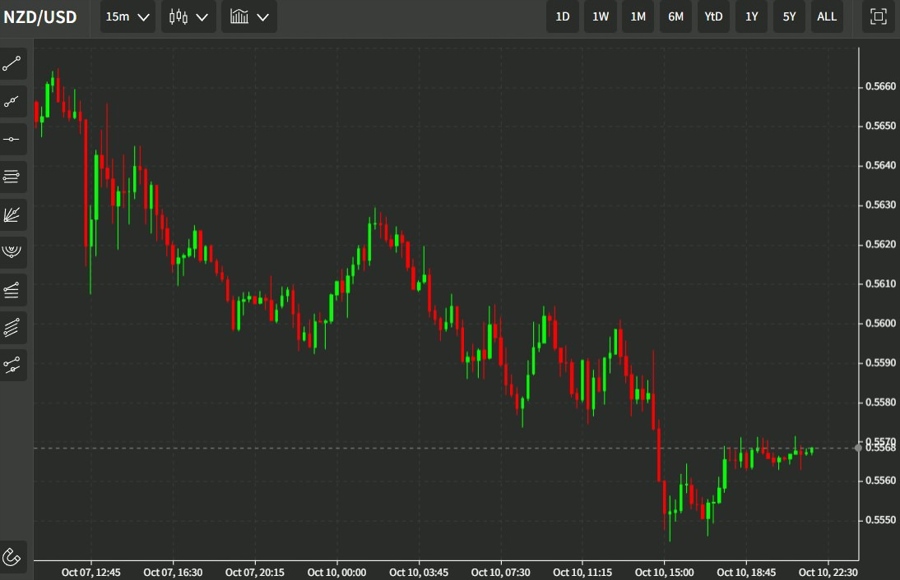This screenshot has height=580, width=900.
Task: Switch to the YtD time range
Action: 713,16
